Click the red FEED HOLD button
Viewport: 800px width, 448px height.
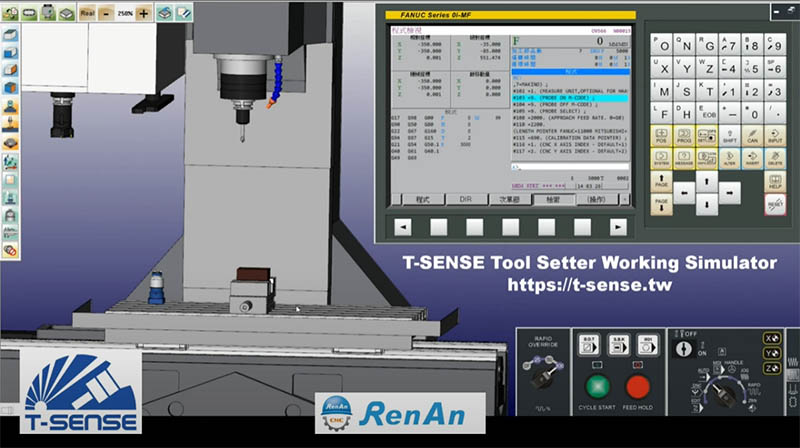637,386
